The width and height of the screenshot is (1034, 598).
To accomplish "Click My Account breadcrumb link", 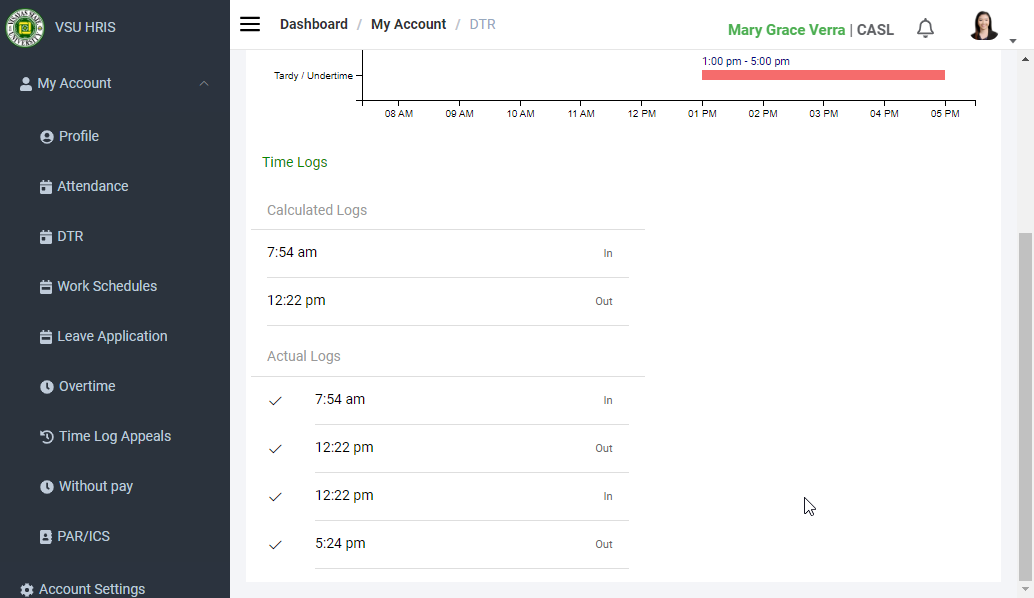I will click(x=408, y=24).
